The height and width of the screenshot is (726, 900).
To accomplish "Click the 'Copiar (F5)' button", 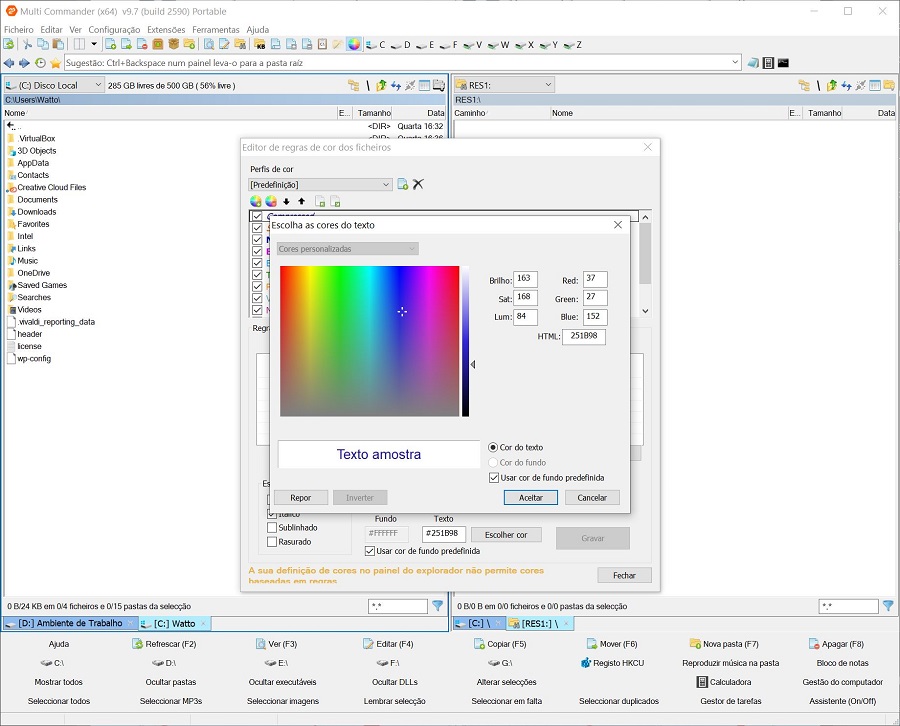I will [500, 644].
